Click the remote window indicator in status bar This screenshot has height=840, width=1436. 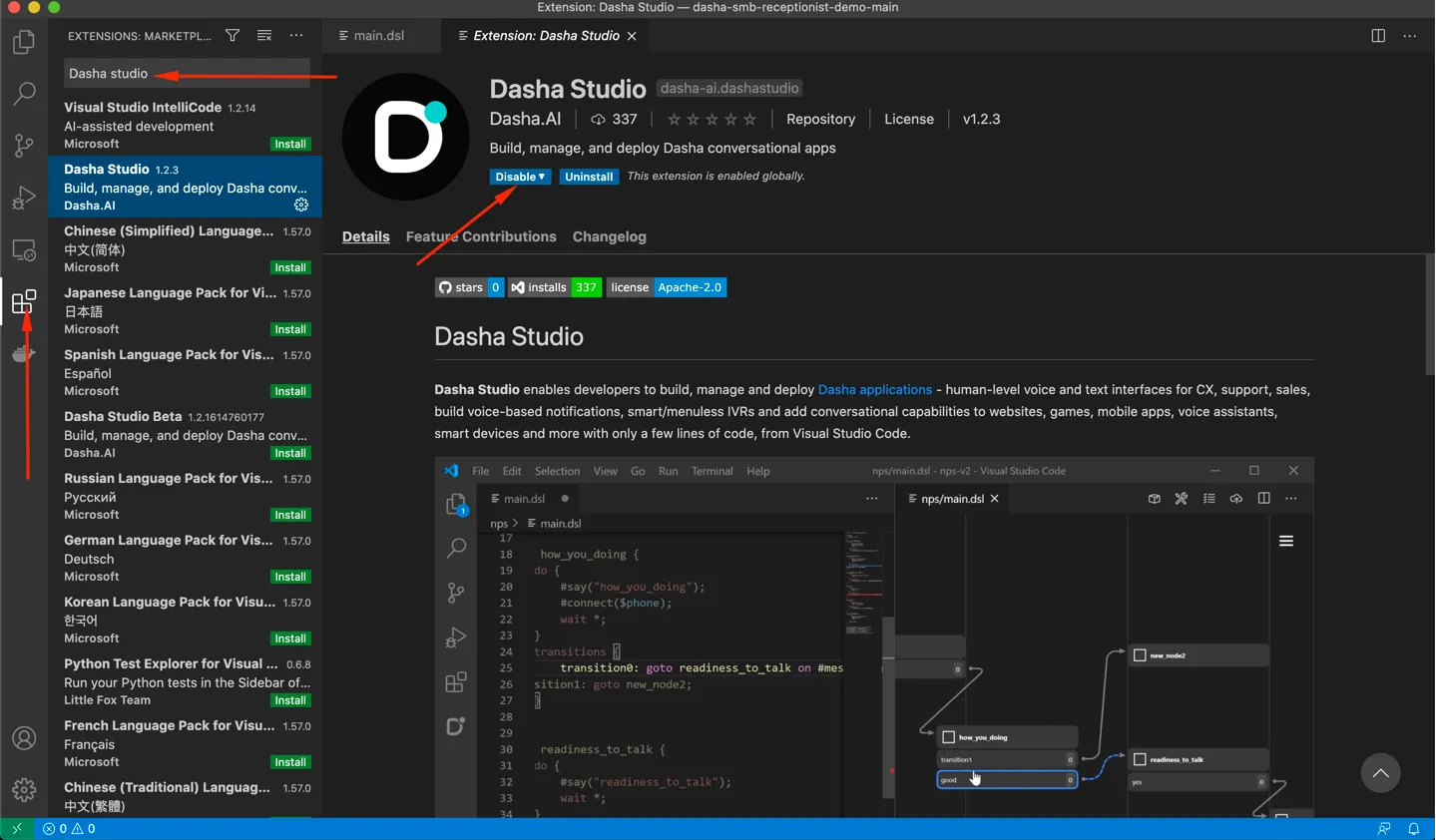click(x=17, y=829)
